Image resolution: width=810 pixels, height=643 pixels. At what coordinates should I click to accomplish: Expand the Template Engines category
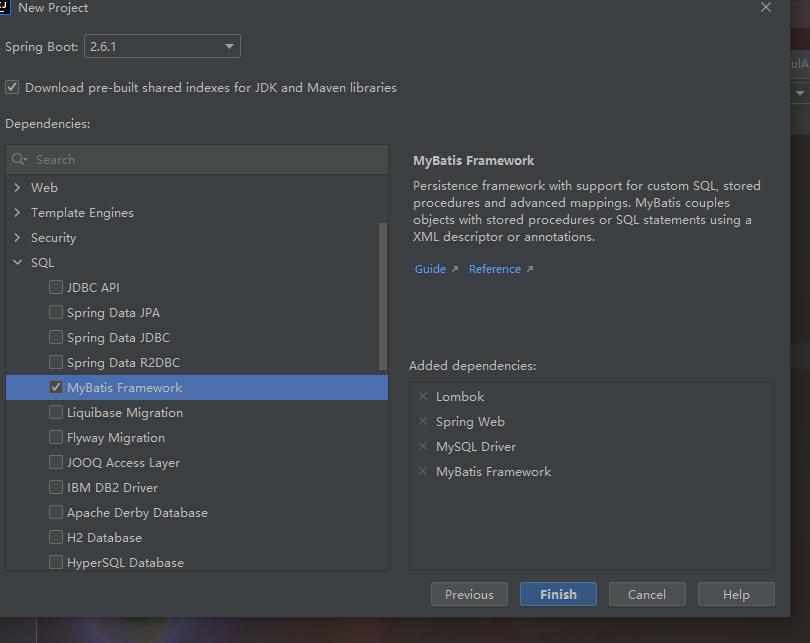coord(17,212)
